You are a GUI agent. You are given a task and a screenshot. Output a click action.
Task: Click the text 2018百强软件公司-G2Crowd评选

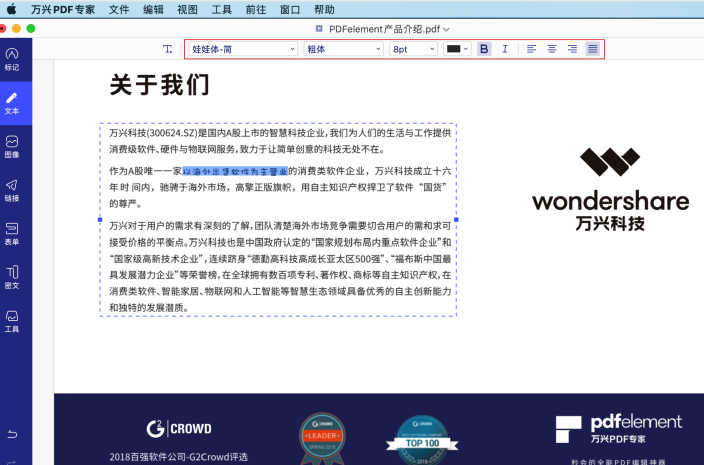coord(178,457)
